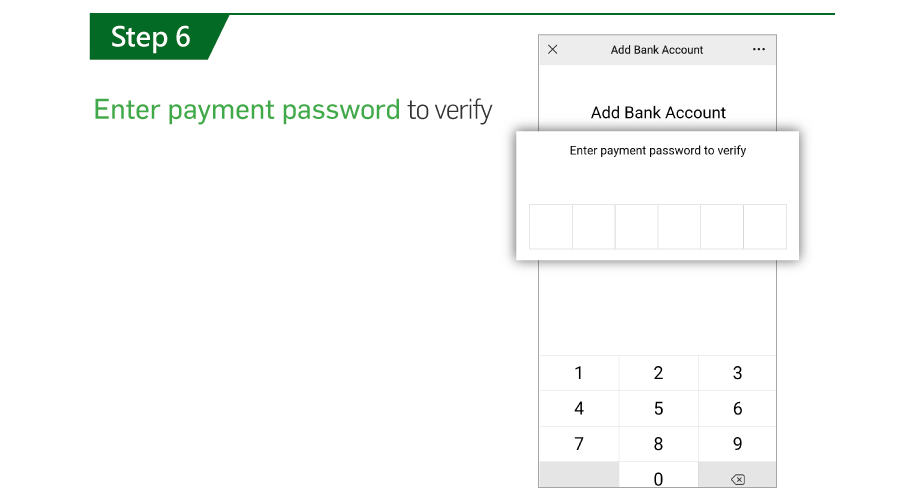
Task: Tap digit 0 on the keypad
Action: tap(658, 475)
